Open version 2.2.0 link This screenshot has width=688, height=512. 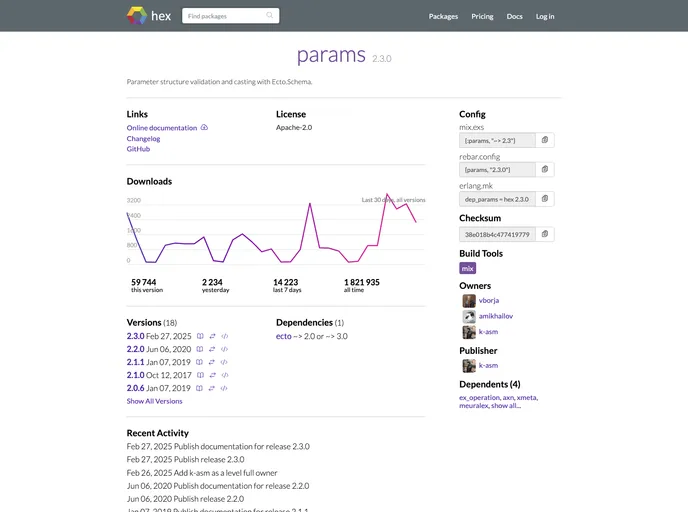(135, 349)
